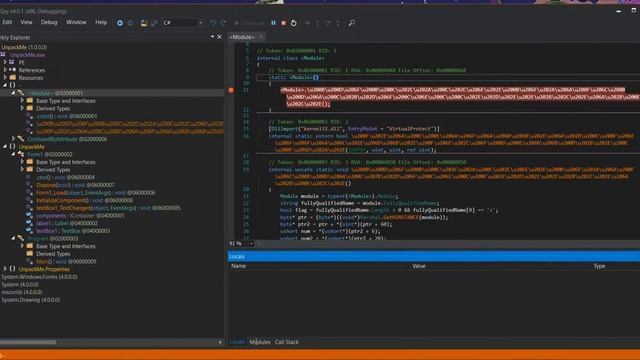Select Main() : void @06000009 method

pos(66,261)
